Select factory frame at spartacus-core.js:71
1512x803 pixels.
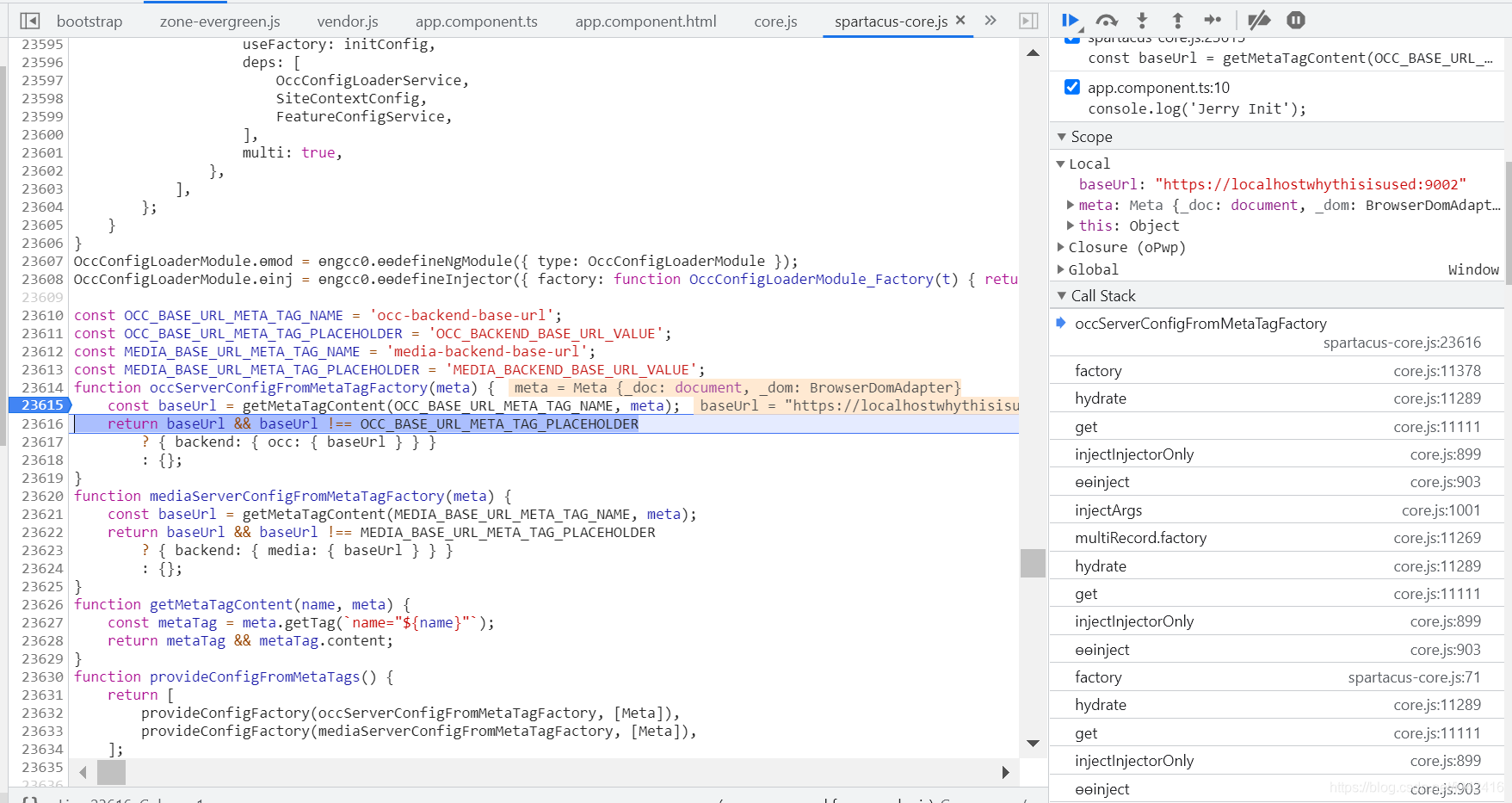[x=1278, y=677]
